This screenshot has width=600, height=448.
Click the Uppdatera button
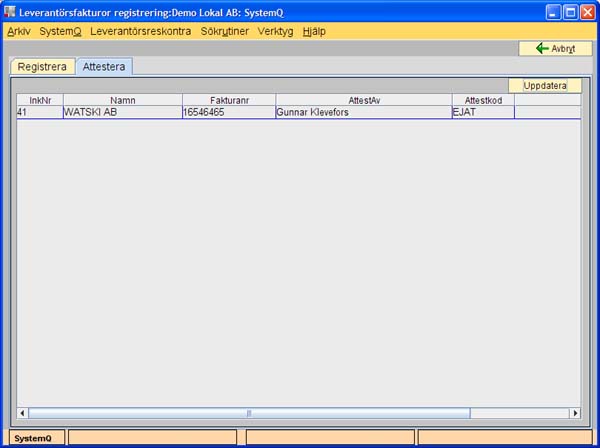tap(545, 86)
